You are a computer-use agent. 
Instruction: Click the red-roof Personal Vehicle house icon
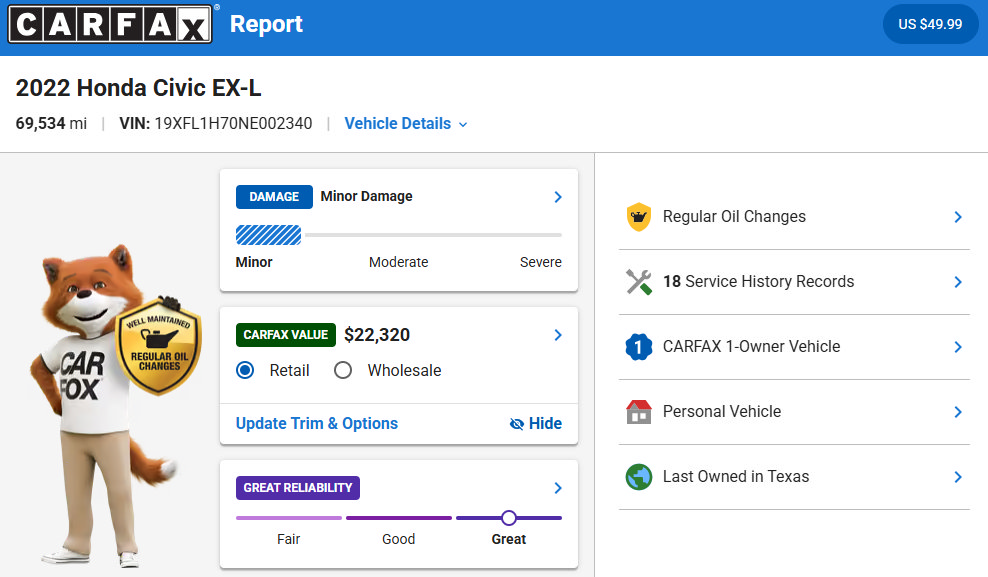(x=638, y=412)
